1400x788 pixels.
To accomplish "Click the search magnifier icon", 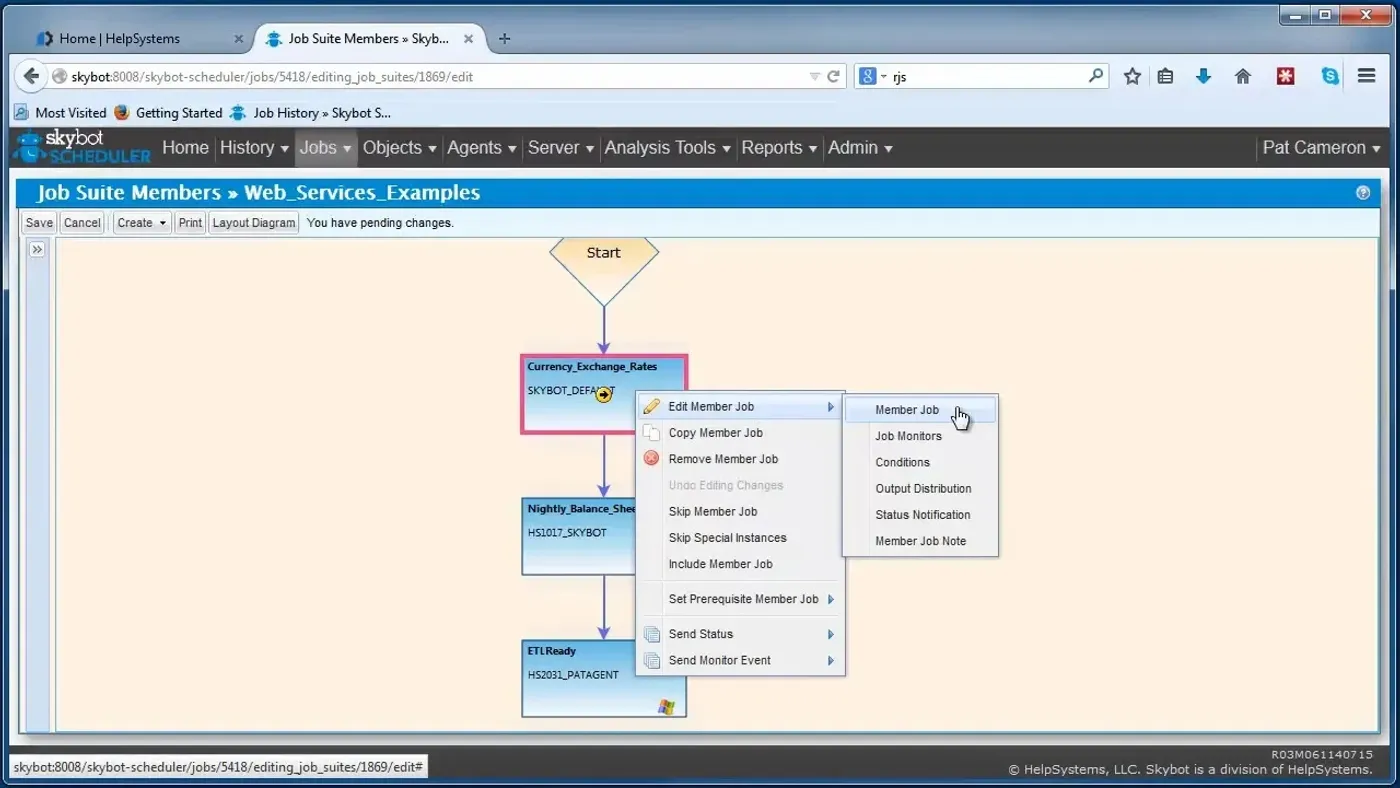I will coord(1096,75).
